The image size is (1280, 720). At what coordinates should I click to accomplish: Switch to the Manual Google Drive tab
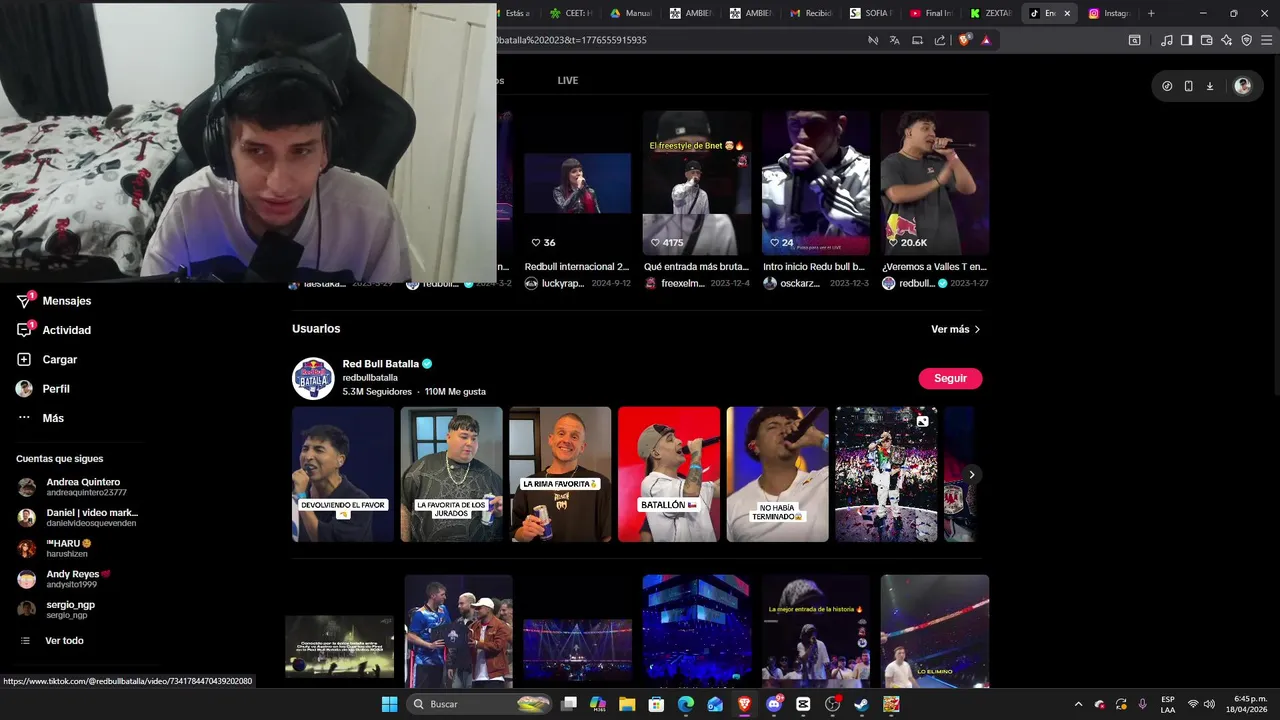[x=630, y=13]
